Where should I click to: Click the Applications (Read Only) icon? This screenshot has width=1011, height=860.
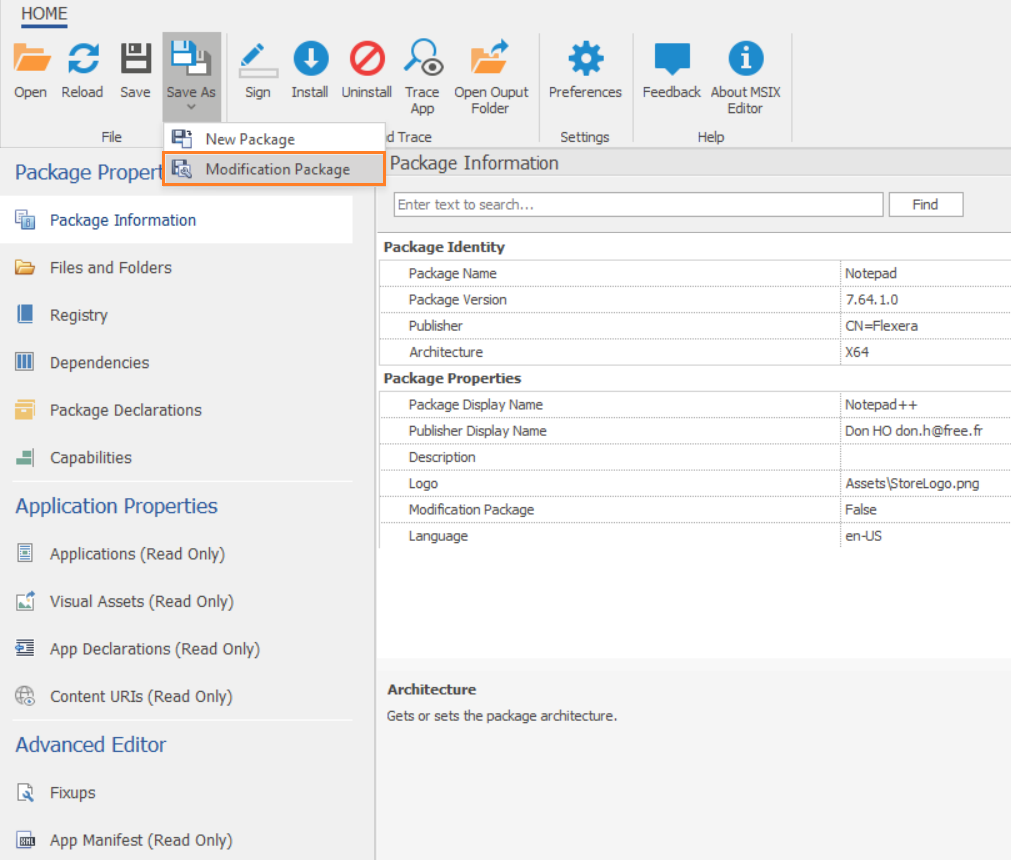tap(25, 552)
